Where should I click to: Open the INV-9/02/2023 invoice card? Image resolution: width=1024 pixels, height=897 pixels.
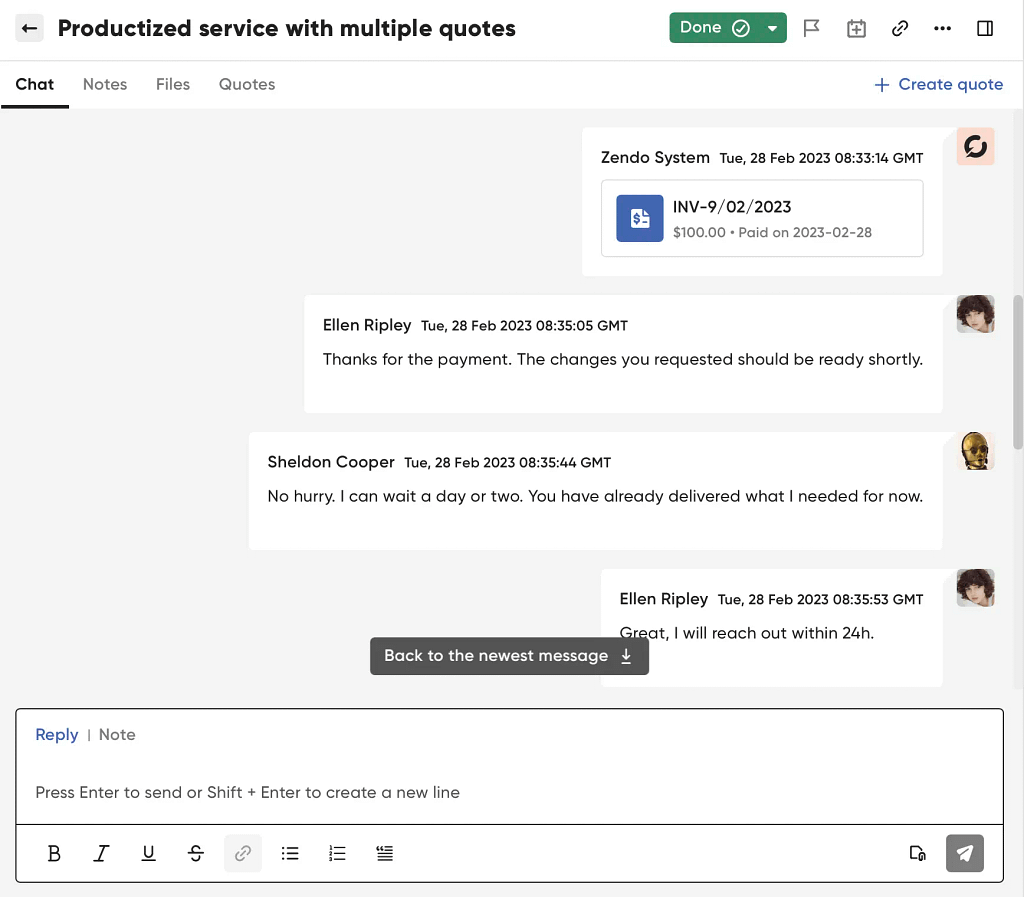762,218
